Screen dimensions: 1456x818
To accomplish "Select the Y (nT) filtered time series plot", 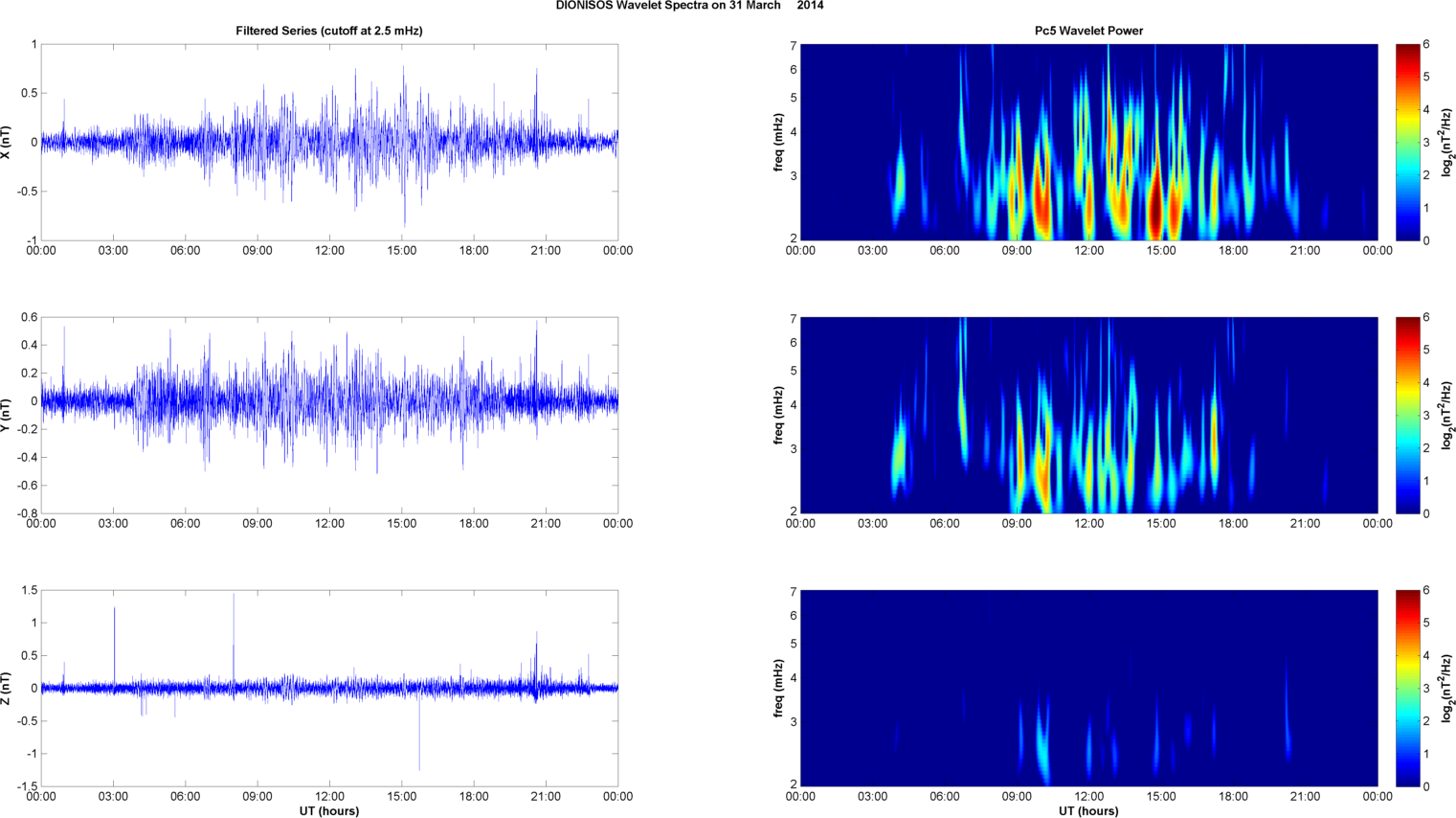I will [329, 415].
